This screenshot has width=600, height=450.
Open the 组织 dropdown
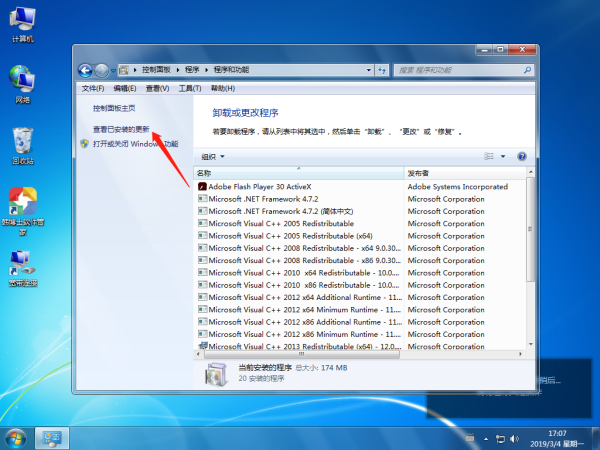(x=213, y=157)
